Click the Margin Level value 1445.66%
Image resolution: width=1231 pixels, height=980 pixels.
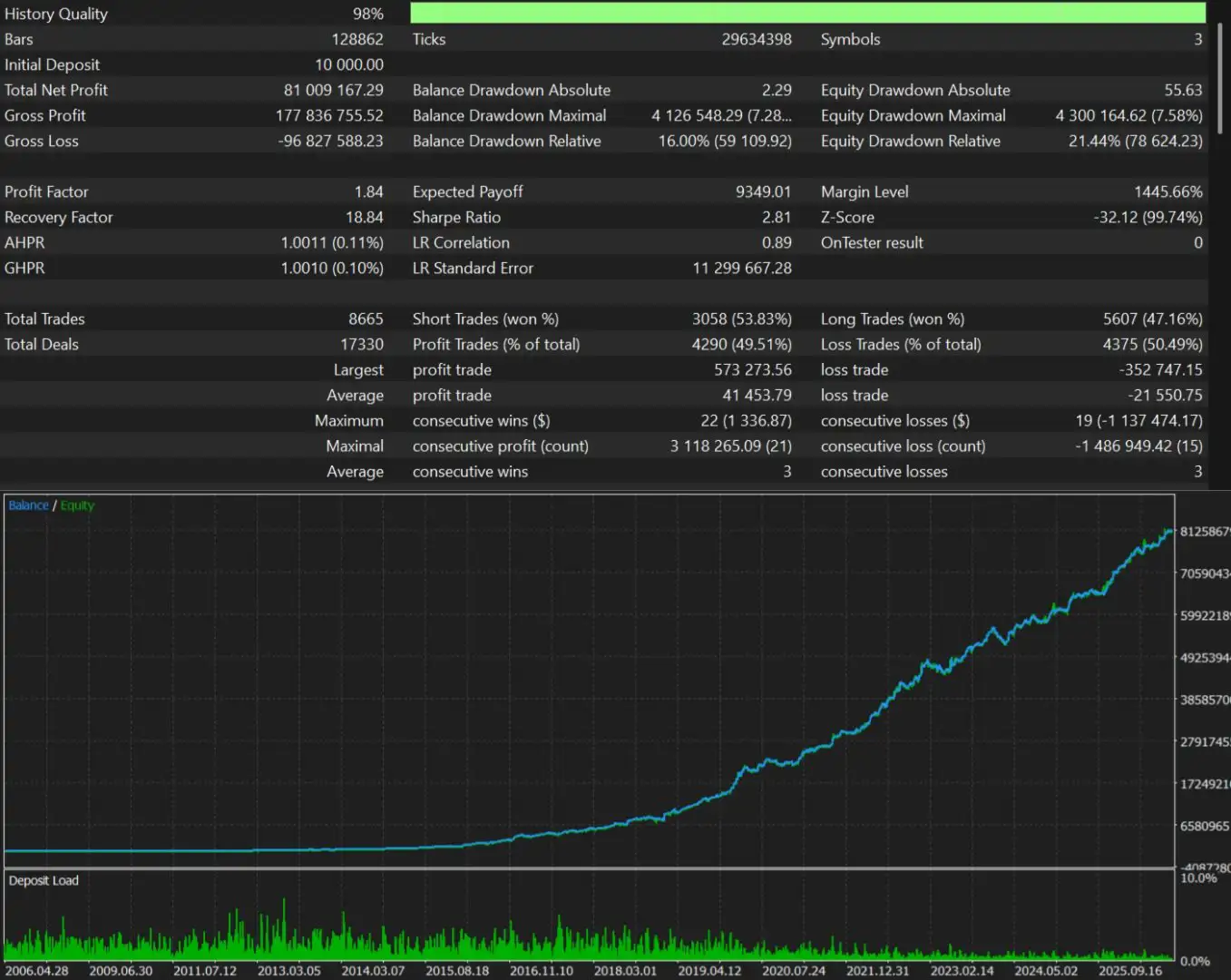point(1168,191)
